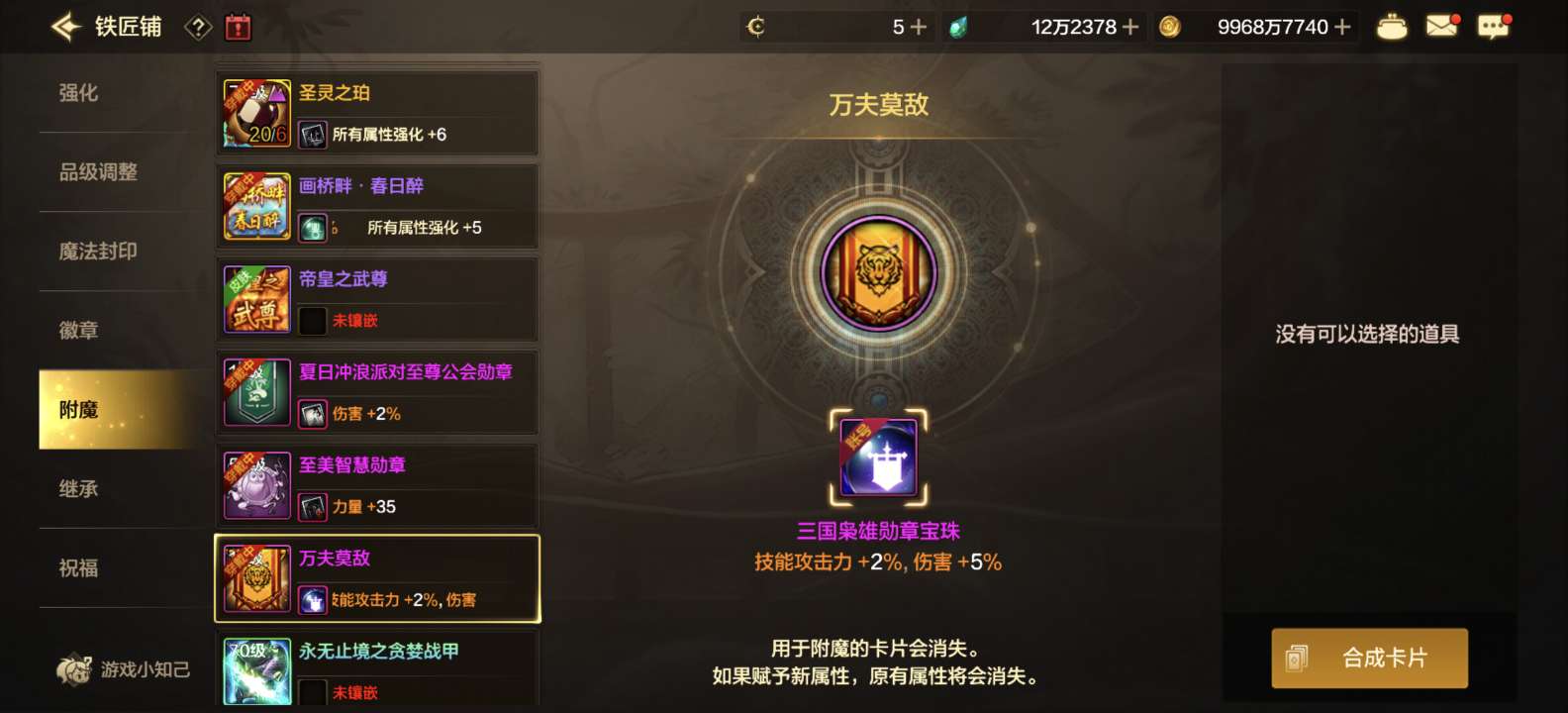The height and width of the screenshot is (713, 1568).
Task: Select 至美智慧勋章 item entry
Action: (377, 485)
